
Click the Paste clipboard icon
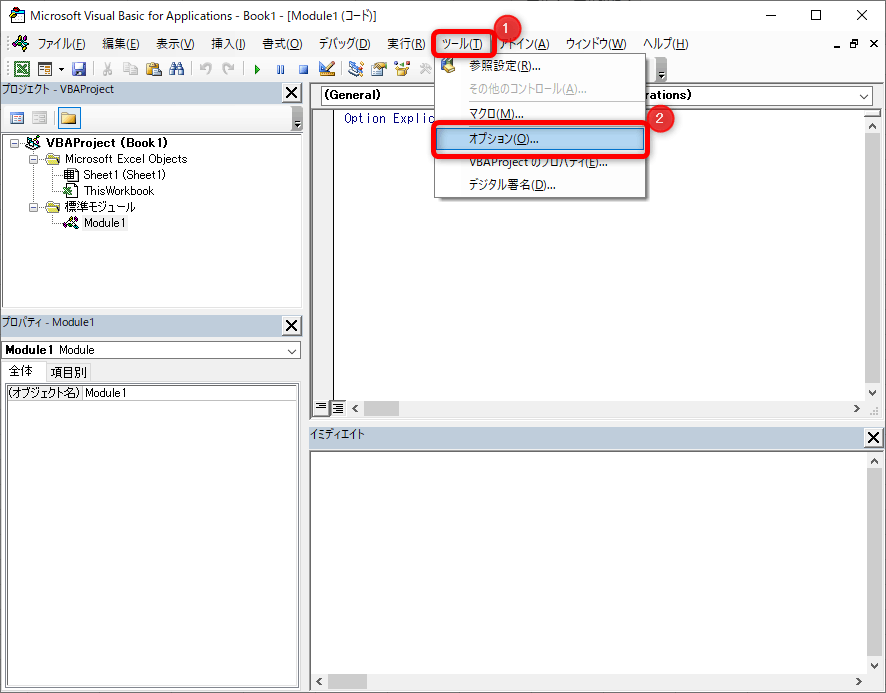click(154, 69)
